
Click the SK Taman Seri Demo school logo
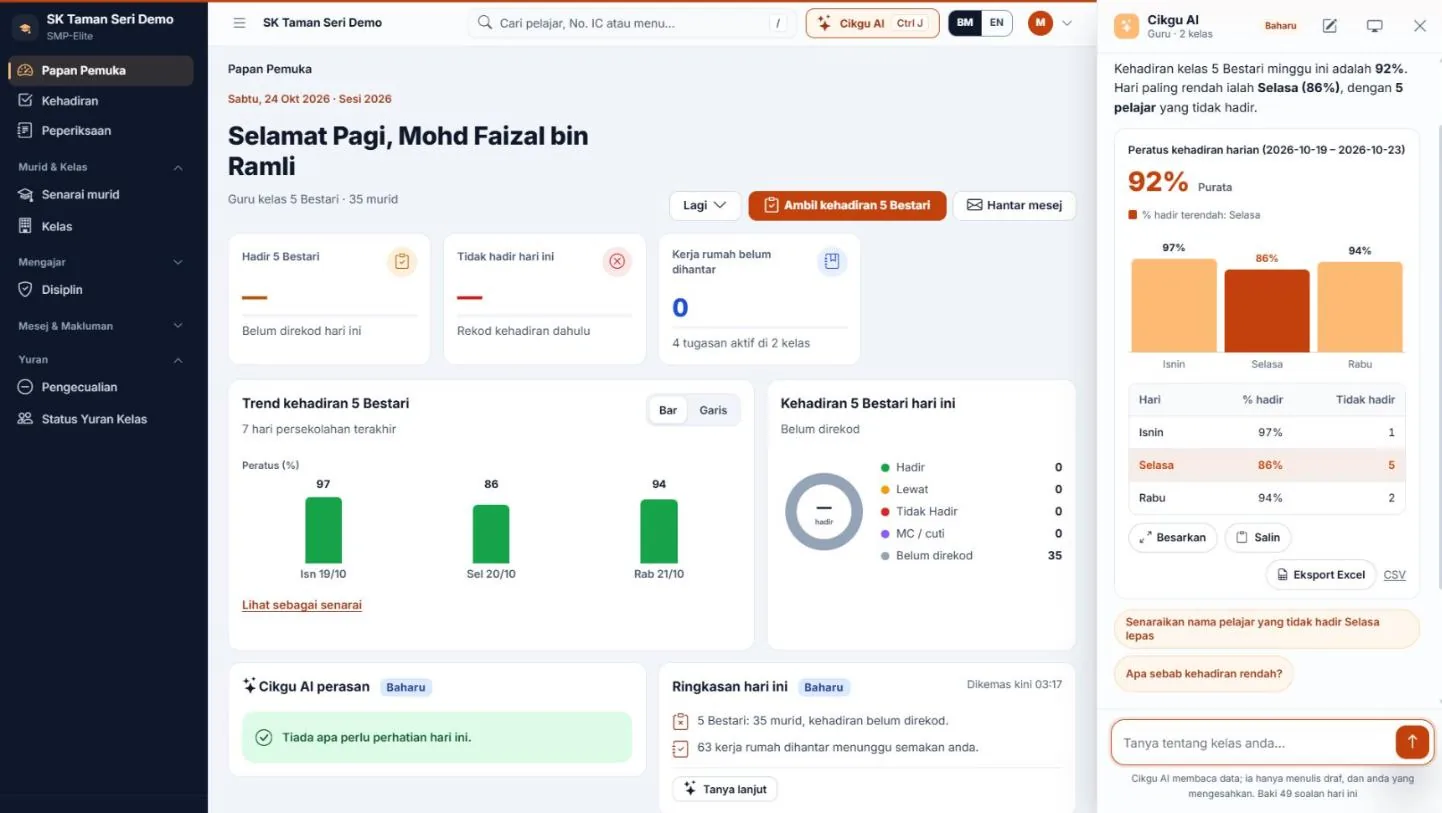[x=25, y=27]
